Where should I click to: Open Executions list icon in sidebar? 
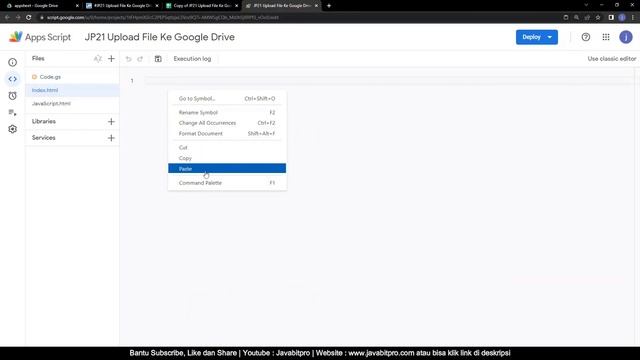pos(13,113)
